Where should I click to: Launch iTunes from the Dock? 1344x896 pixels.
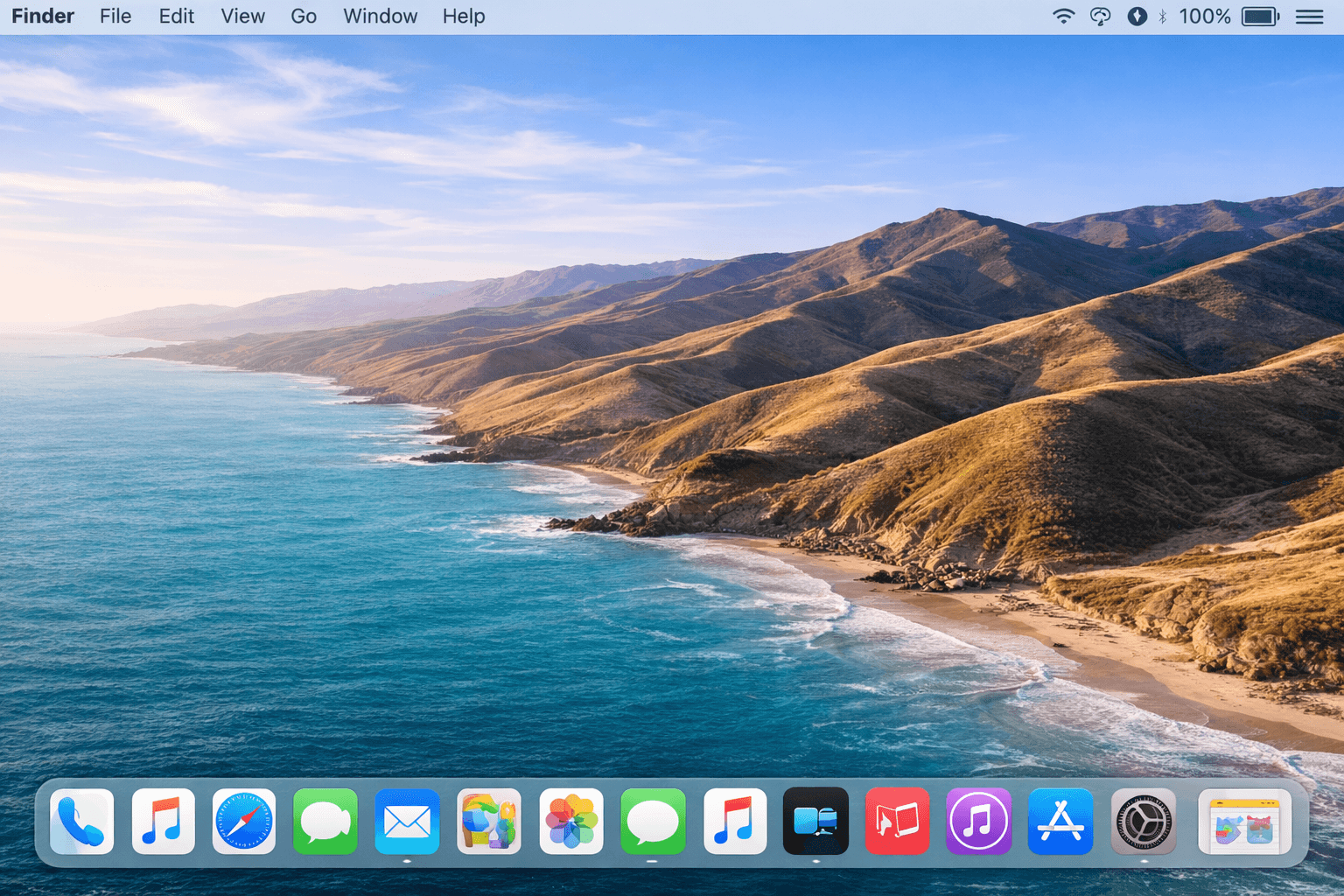pyautogui.click(x=977, y=822)
